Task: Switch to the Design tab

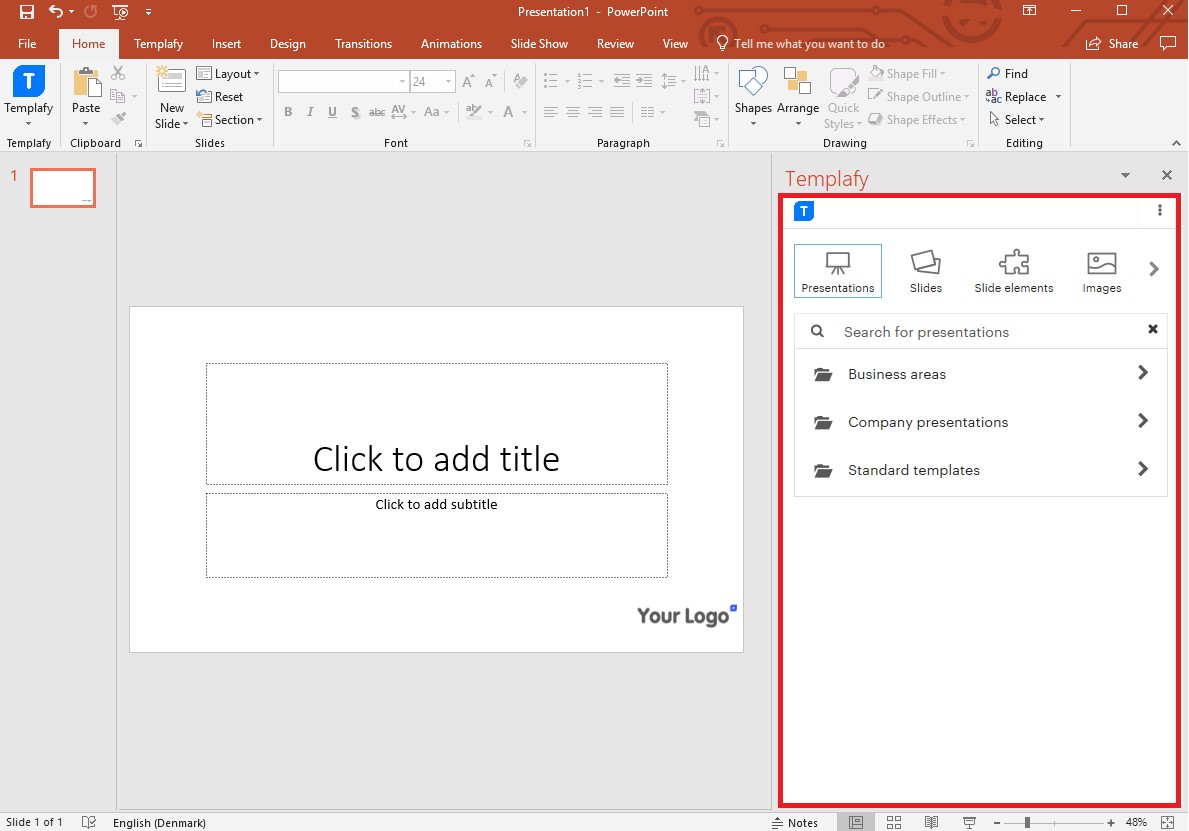Action: tap(288, 43)
